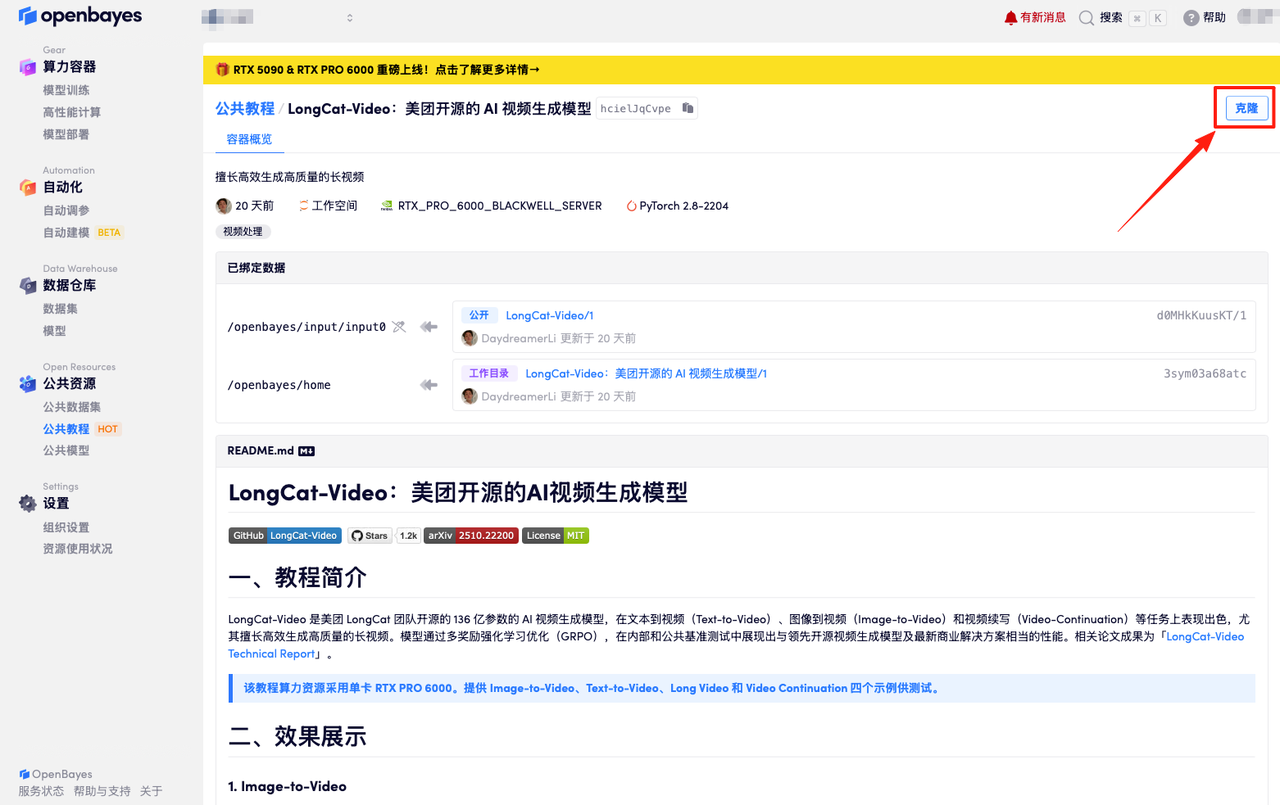This screenshot has height=805, width=1280.
Task: Click the arrow icon next to input0 path
Action: 429,327
